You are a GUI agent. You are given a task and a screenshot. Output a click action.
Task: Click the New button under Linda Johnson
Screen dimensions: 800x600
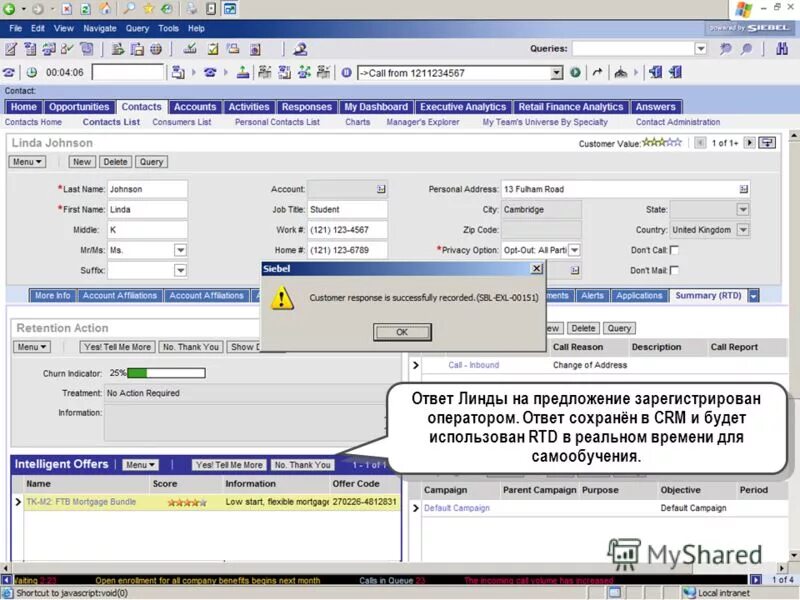coord(82,162)
